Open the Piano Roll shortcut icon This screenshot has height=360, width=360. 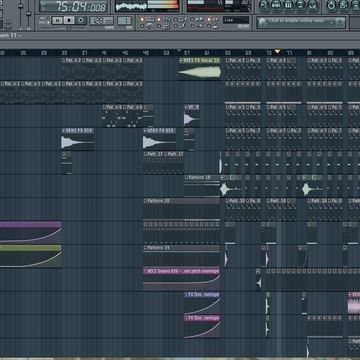[x=289, y=5]
